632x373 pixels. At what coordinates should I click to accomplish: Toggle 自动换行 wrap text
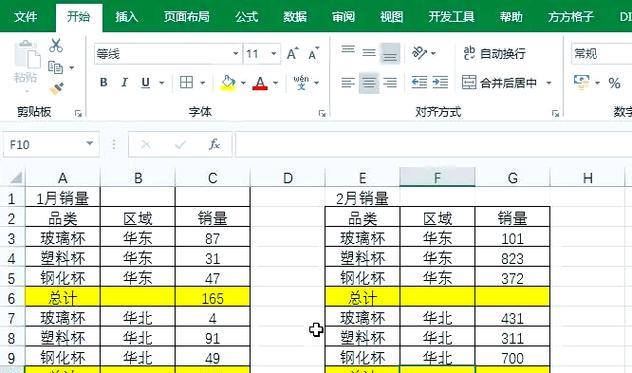pyautogui.click(x=495, y=53)
